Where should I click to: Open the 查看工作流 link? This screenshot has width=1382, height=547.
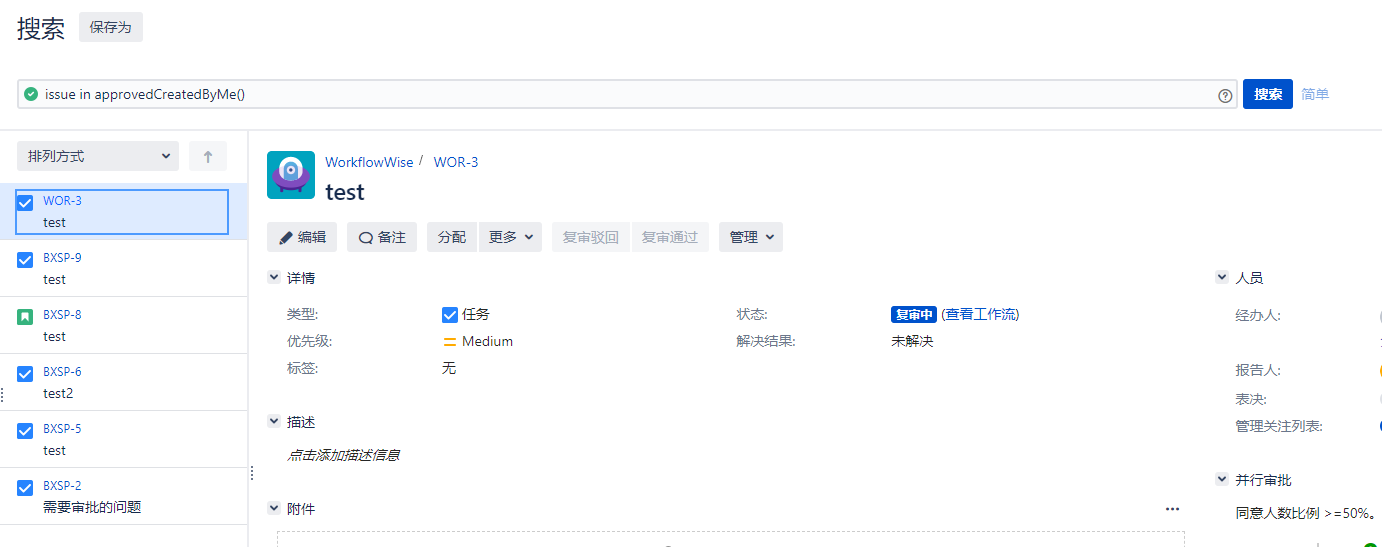coord(980,314)
